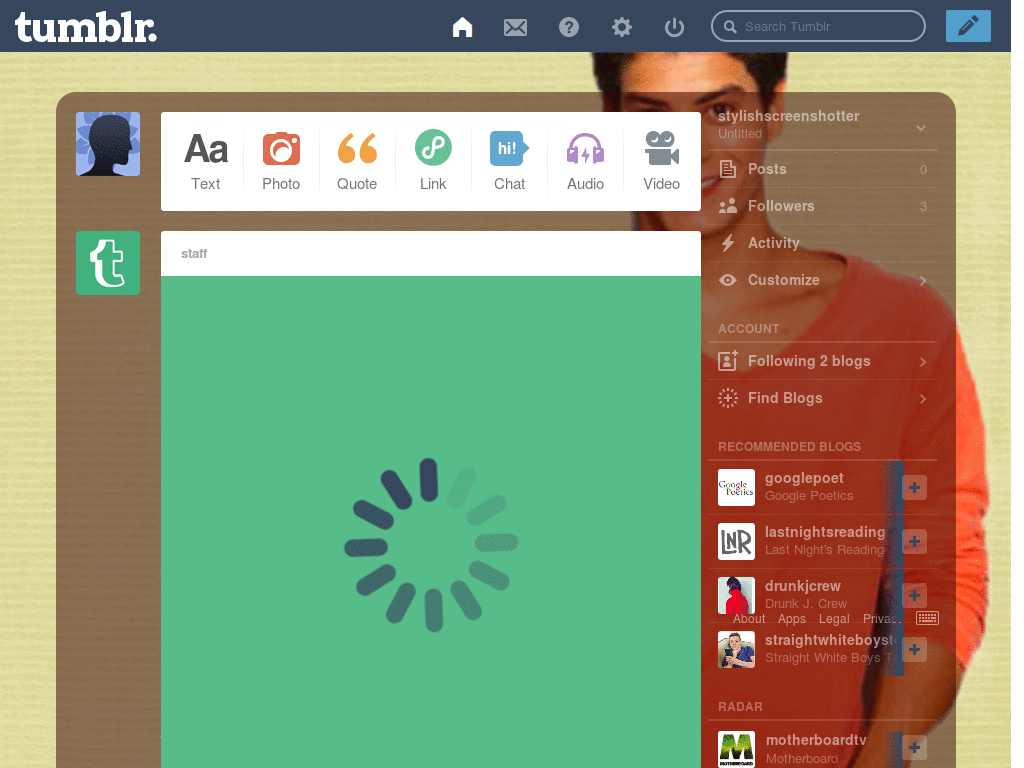The height and width of the screenshot is (768, 1024).
Task: Open the drunkjcrew blog link
Action: (803, 586)
